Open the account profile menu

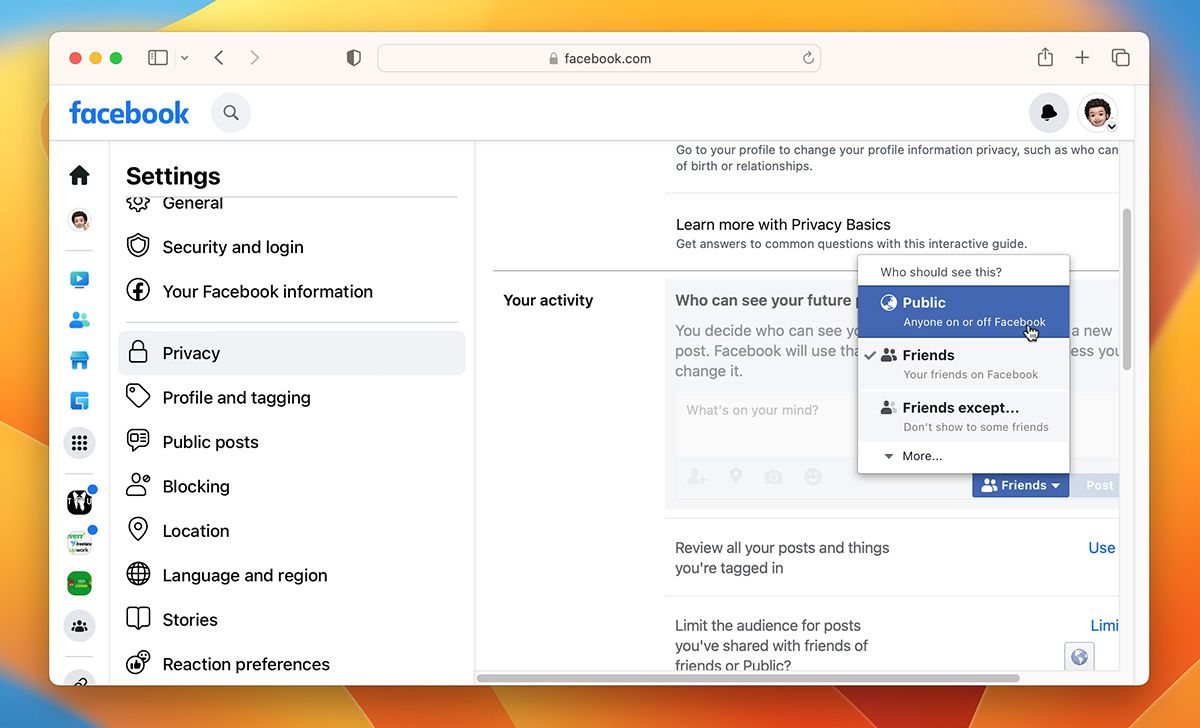click(x=1097, y=113)
